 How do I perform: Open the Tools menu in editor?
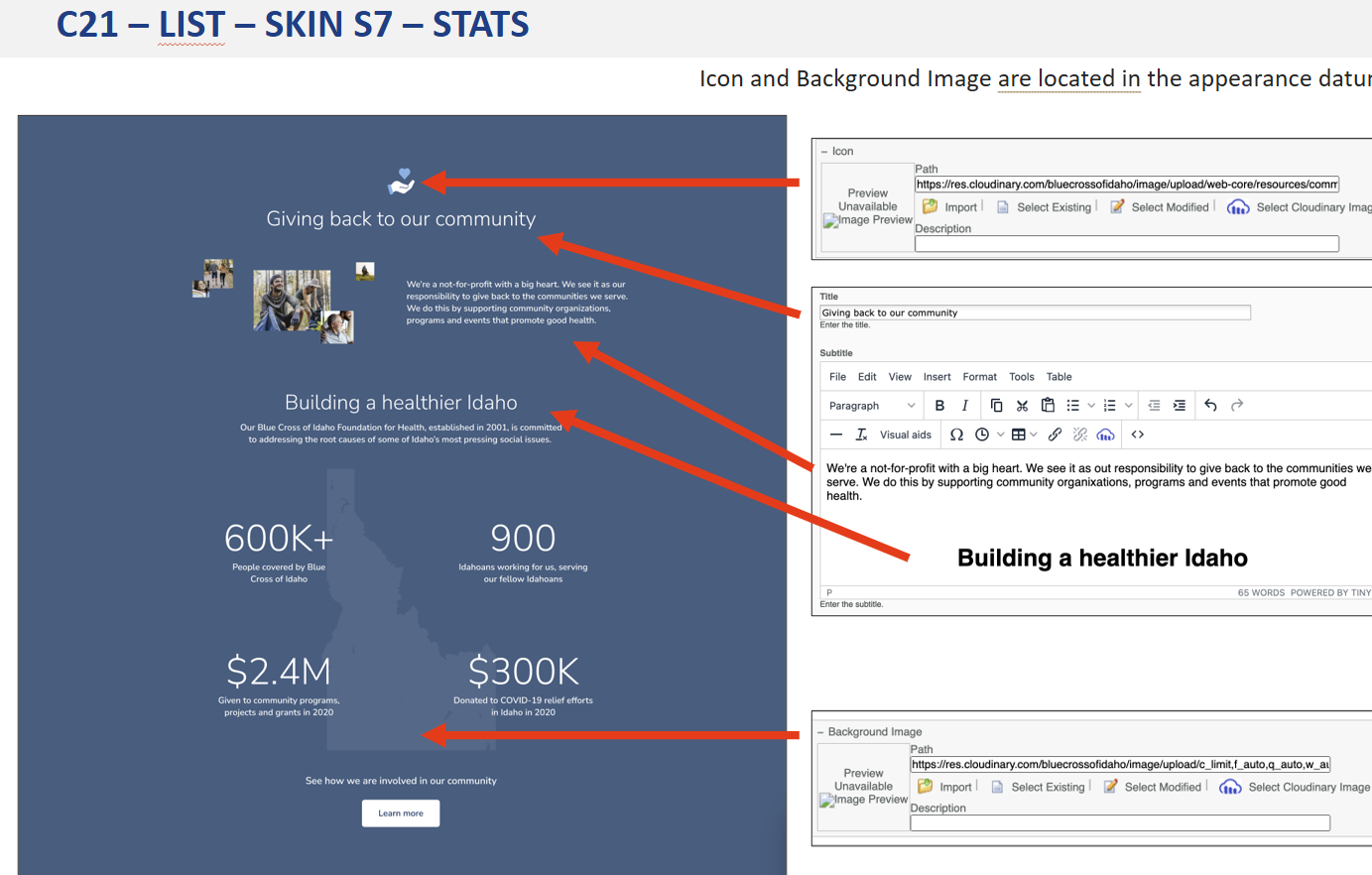1022,377
